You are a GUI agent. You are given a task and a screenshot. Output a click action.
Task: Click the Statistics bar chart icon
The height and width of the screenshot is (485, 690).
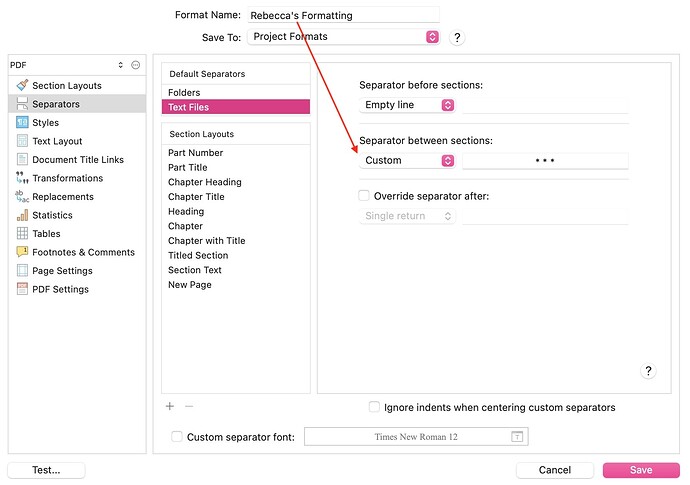pyautogui.click(x=22, y=215)
